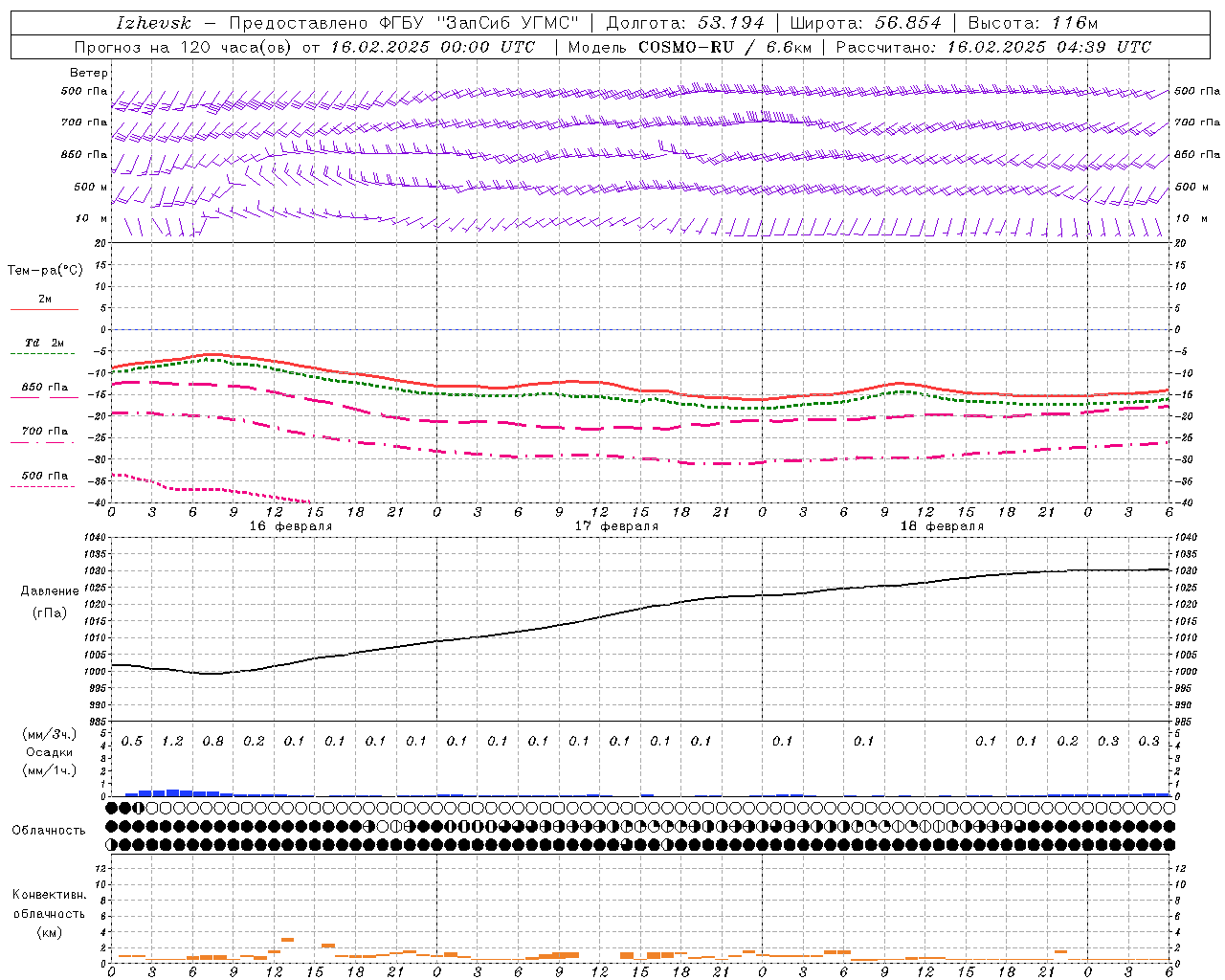Click the Рассчитано: 16.02.2025 04:39 UTC timestamp
The image size is (1225, 980).
tap(993, 47)
